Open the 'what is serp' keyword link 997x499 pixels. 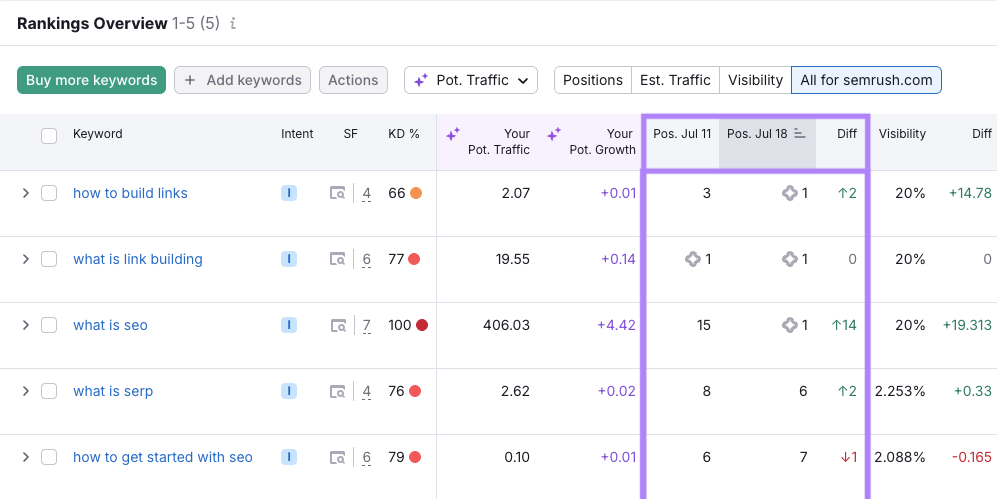click(113, 391)
